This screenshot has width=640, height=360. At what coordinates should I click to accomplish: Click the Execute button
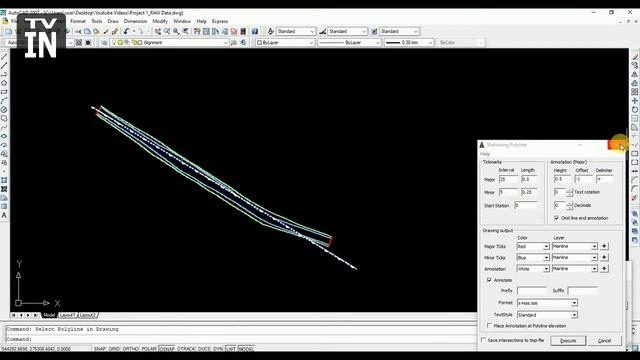(x=568, y=340)
